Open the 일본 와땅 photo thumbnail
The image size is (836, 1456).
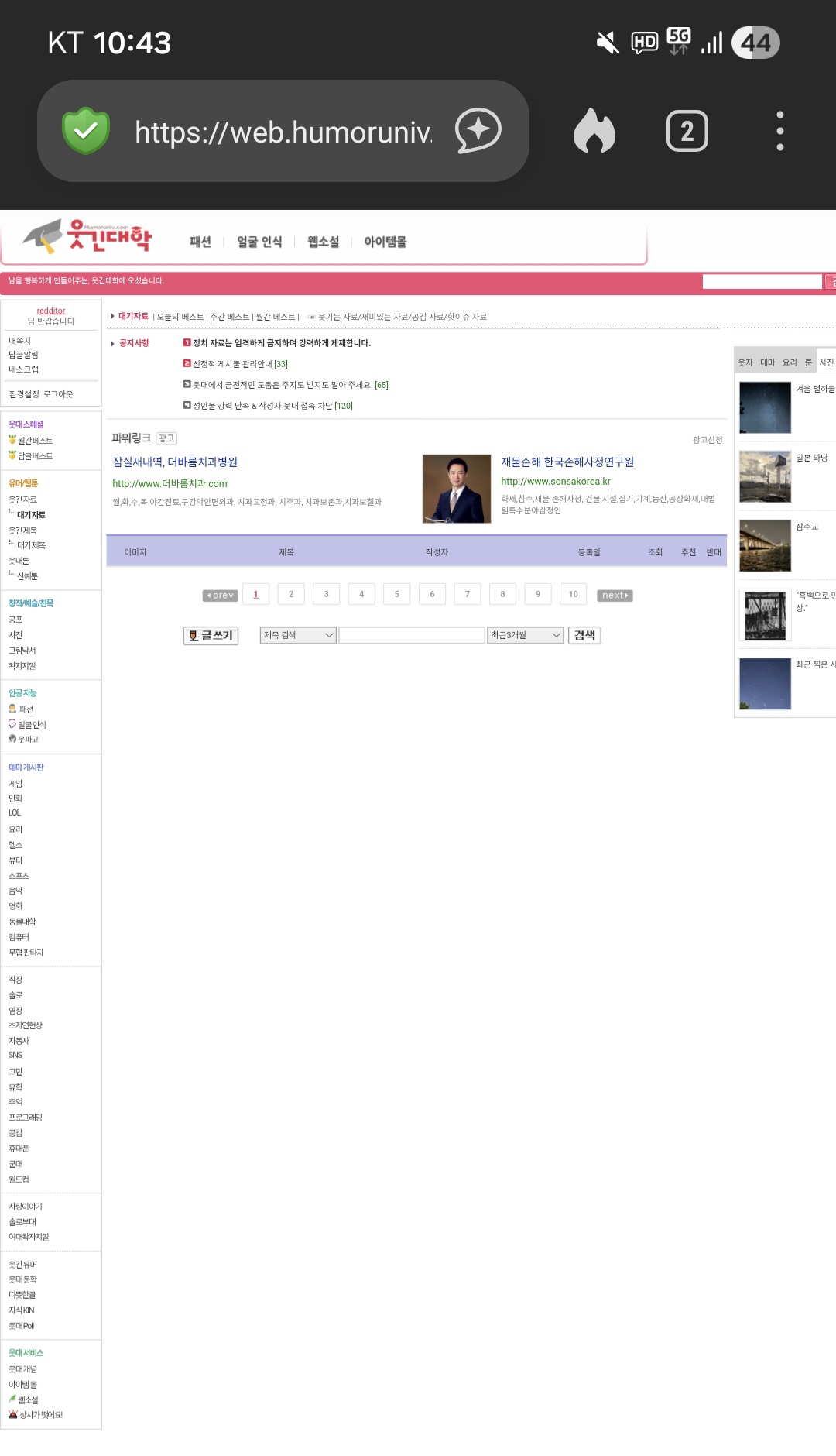click(765, 476)
